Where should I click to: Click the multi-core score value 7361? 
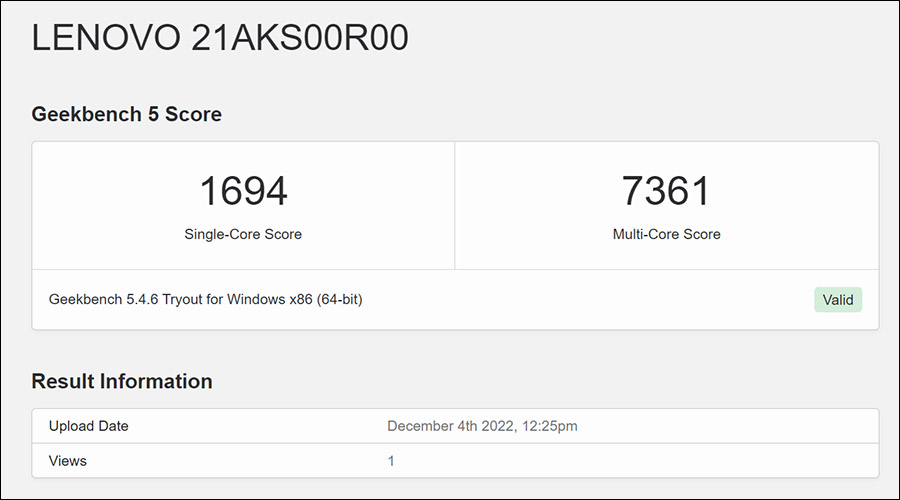[x=666, y=191]
